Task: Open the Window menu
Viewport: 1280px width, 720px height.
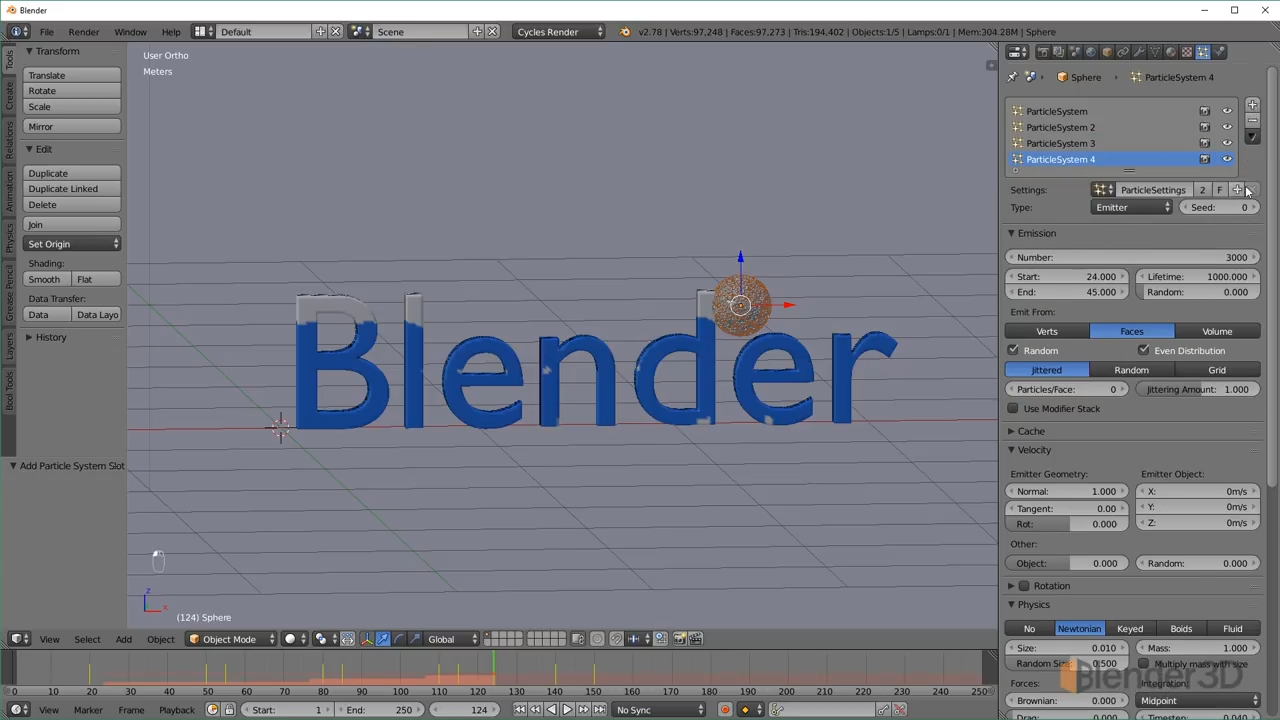Action: click(x=130, y=32)
